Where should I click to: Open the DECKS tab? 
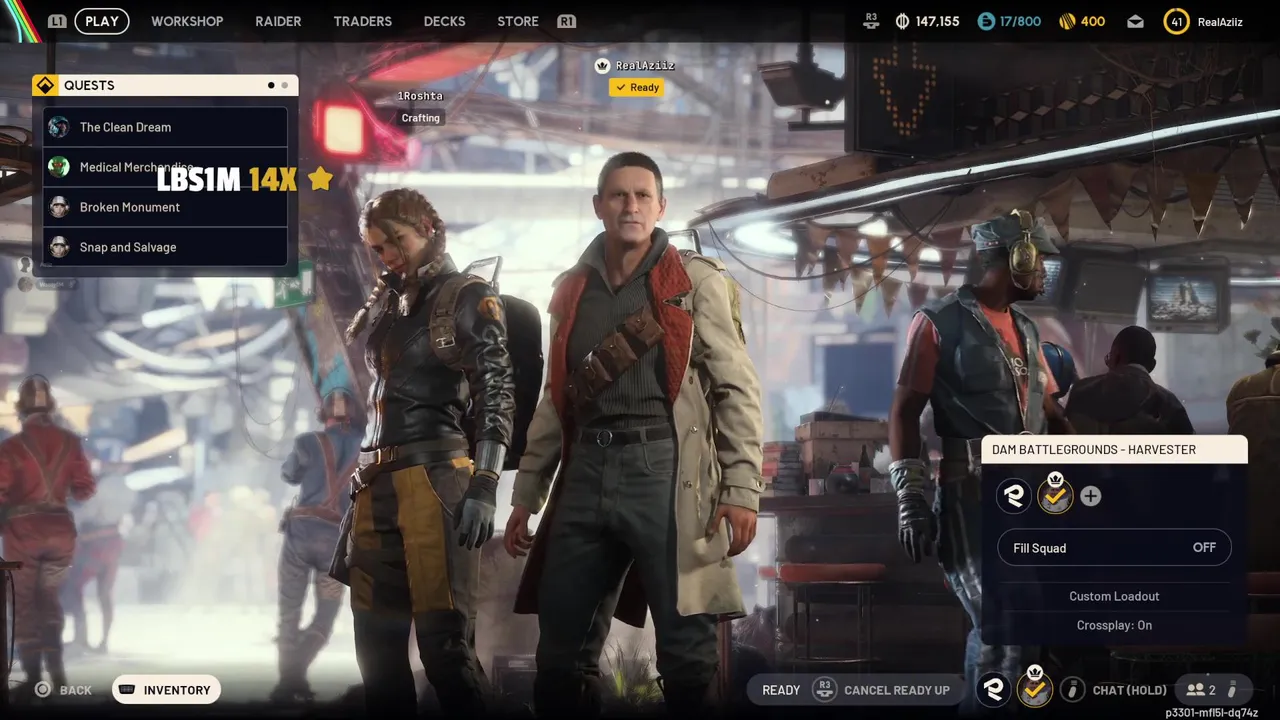tap(444, 21)
